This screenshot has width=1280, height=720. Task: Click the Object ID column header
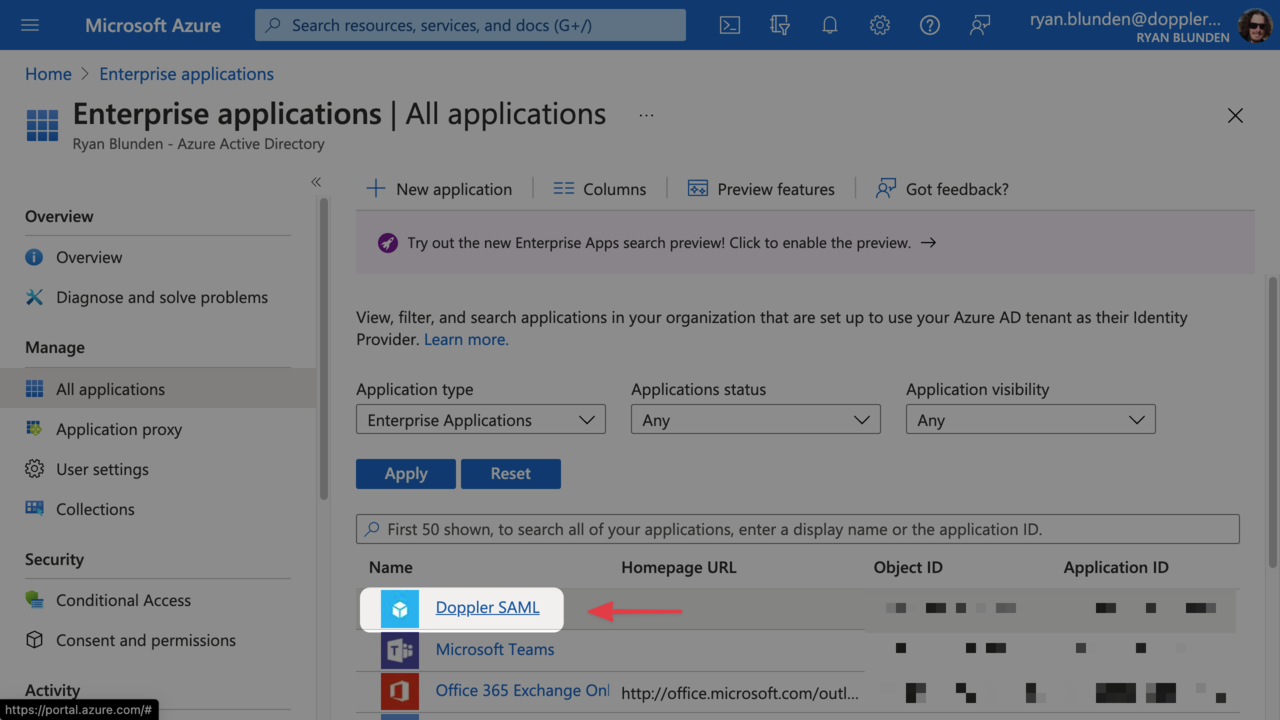(908, 567)
